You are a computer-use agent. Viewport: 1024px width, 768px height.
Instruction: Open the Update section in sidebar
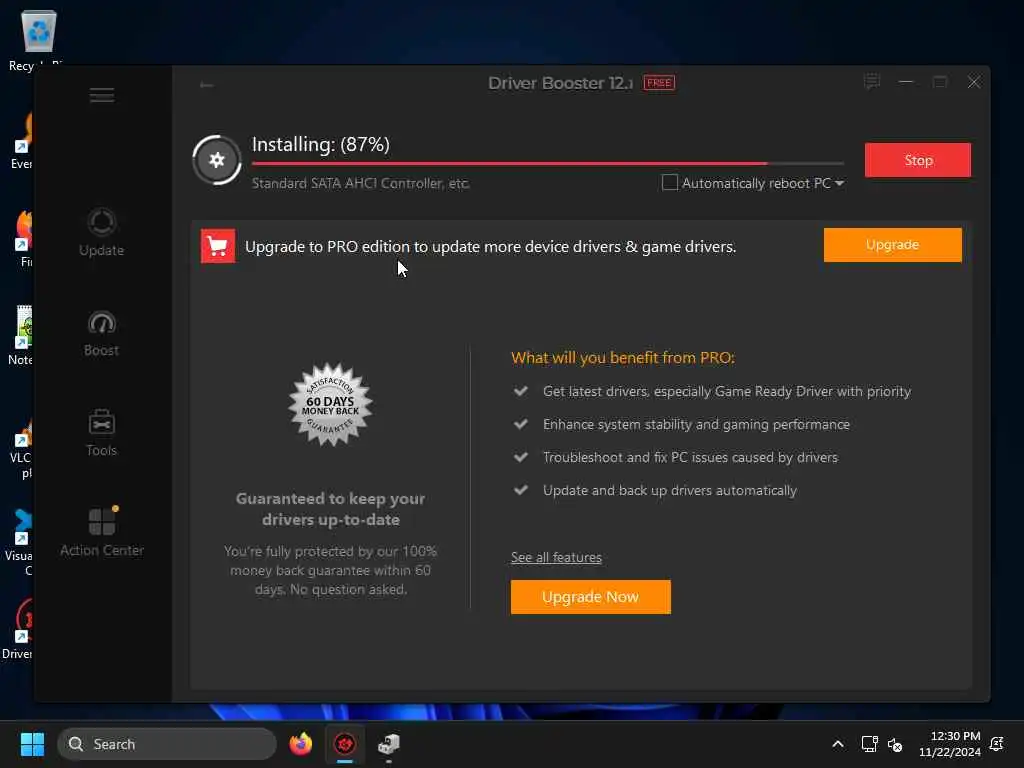(x=101, y=232)
